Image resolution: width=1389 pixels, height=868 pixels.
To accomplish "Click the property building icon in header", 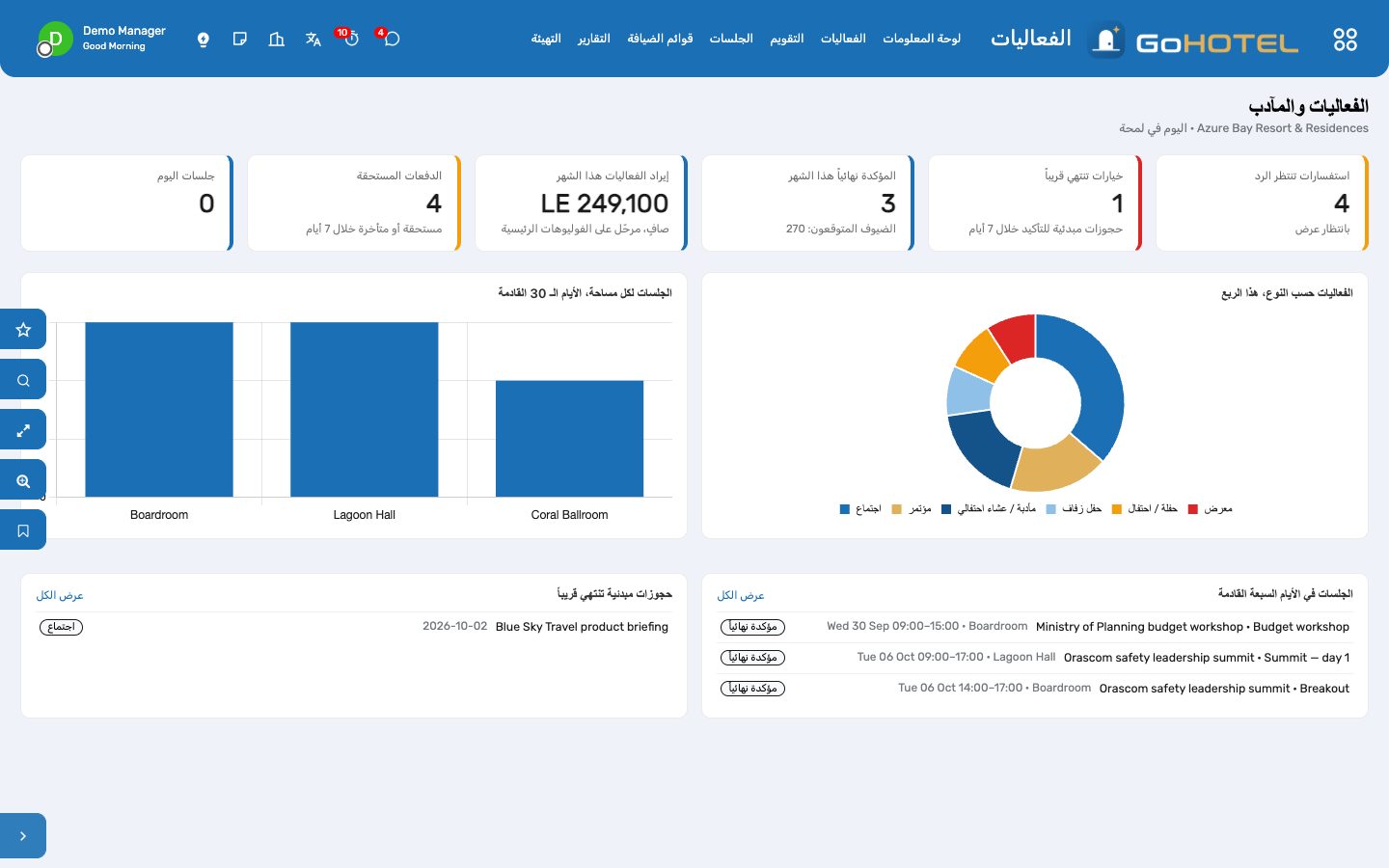I will point(277,40).
